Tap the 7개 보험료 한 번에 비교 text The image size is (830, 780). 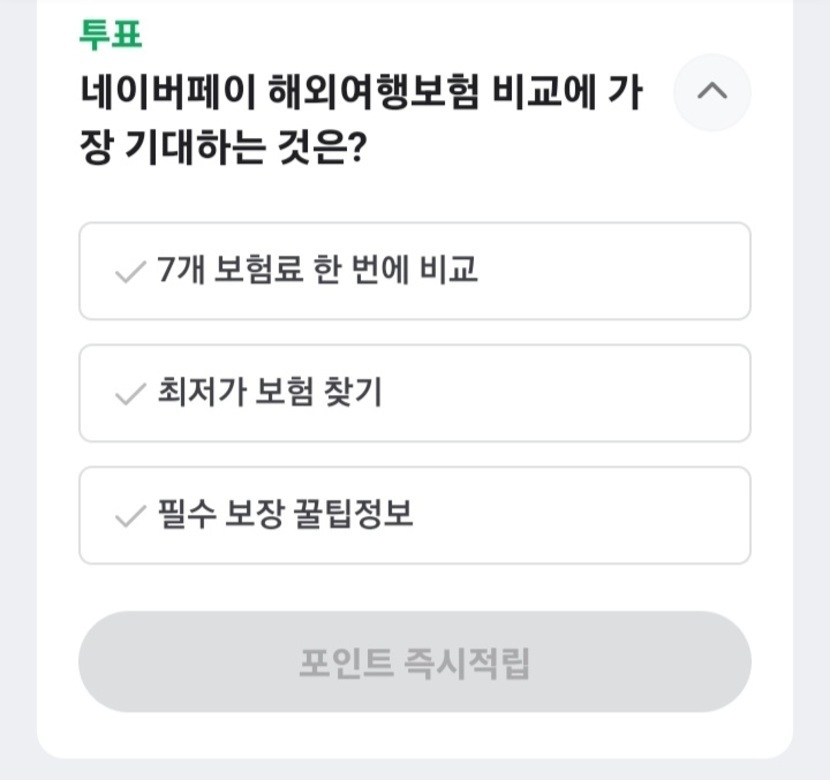pyautogui.click(x=318, y=271)
